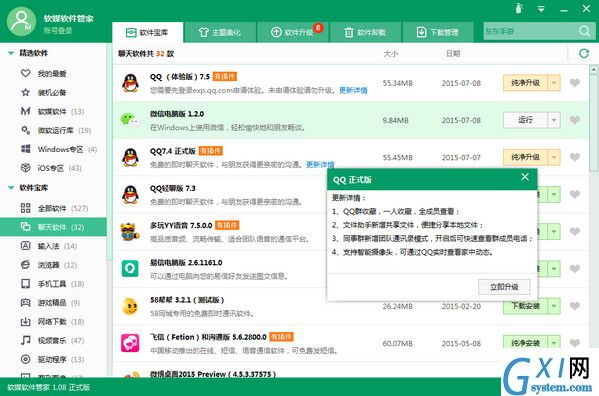Screen dimensions: 599x396
Task: Click 立即升级 in QQ 正式版 popup
Action: [504, 287]
